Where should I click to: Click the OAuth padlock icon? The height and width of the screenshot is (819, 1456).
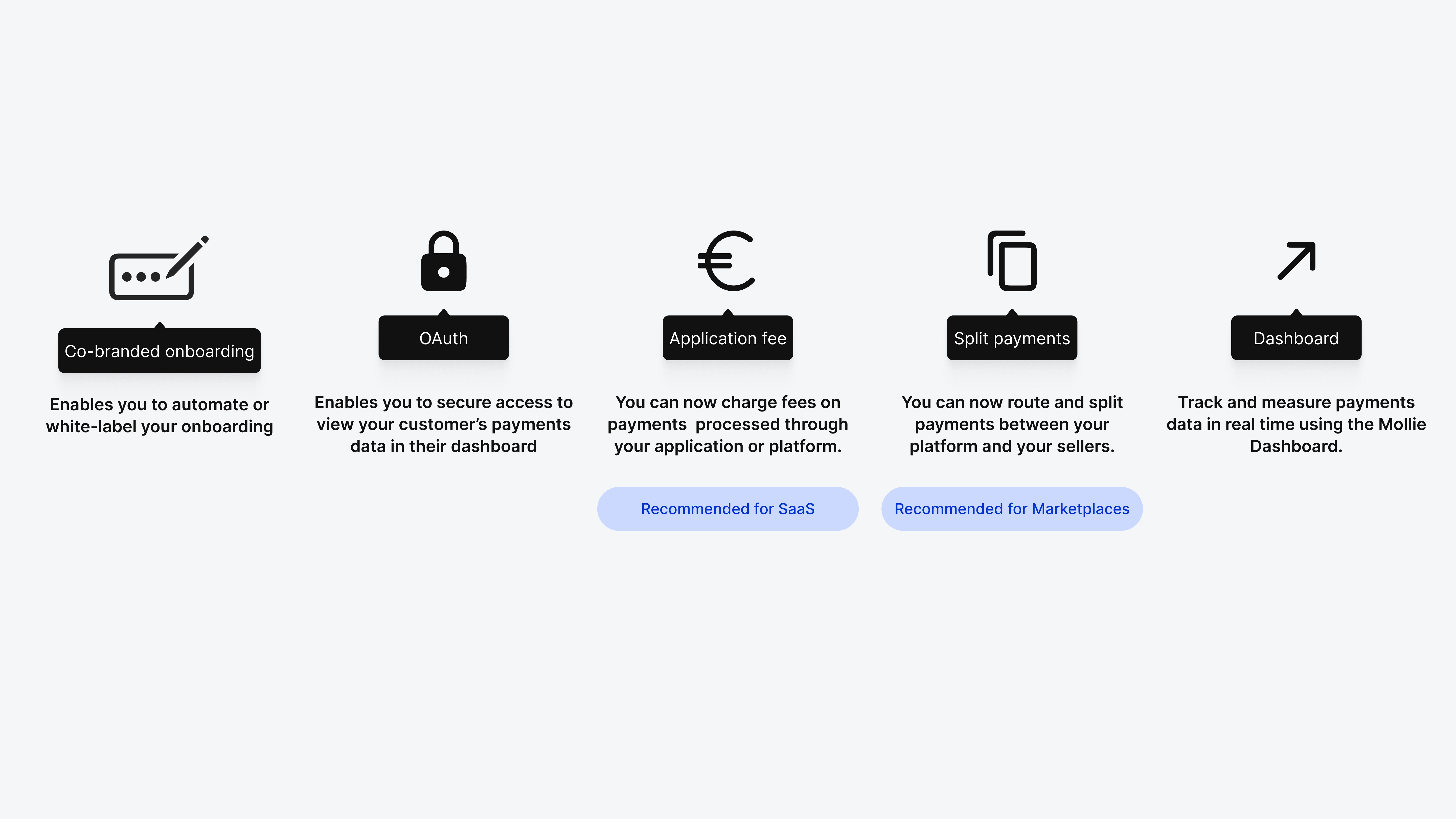pyautogui.click(x=444, y=261)
